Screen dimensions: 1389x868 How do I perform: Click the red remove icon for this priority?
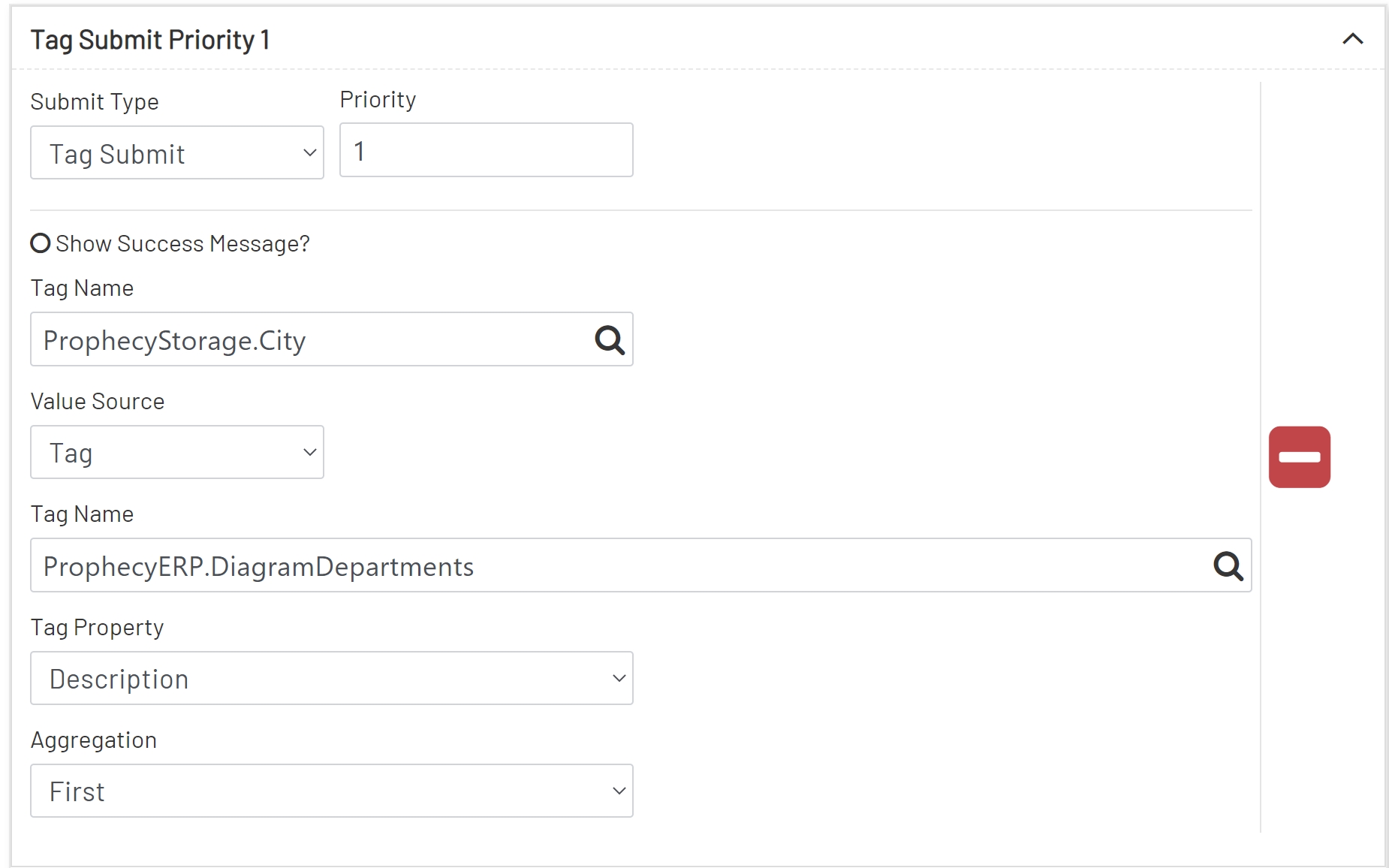[1300, 457]
